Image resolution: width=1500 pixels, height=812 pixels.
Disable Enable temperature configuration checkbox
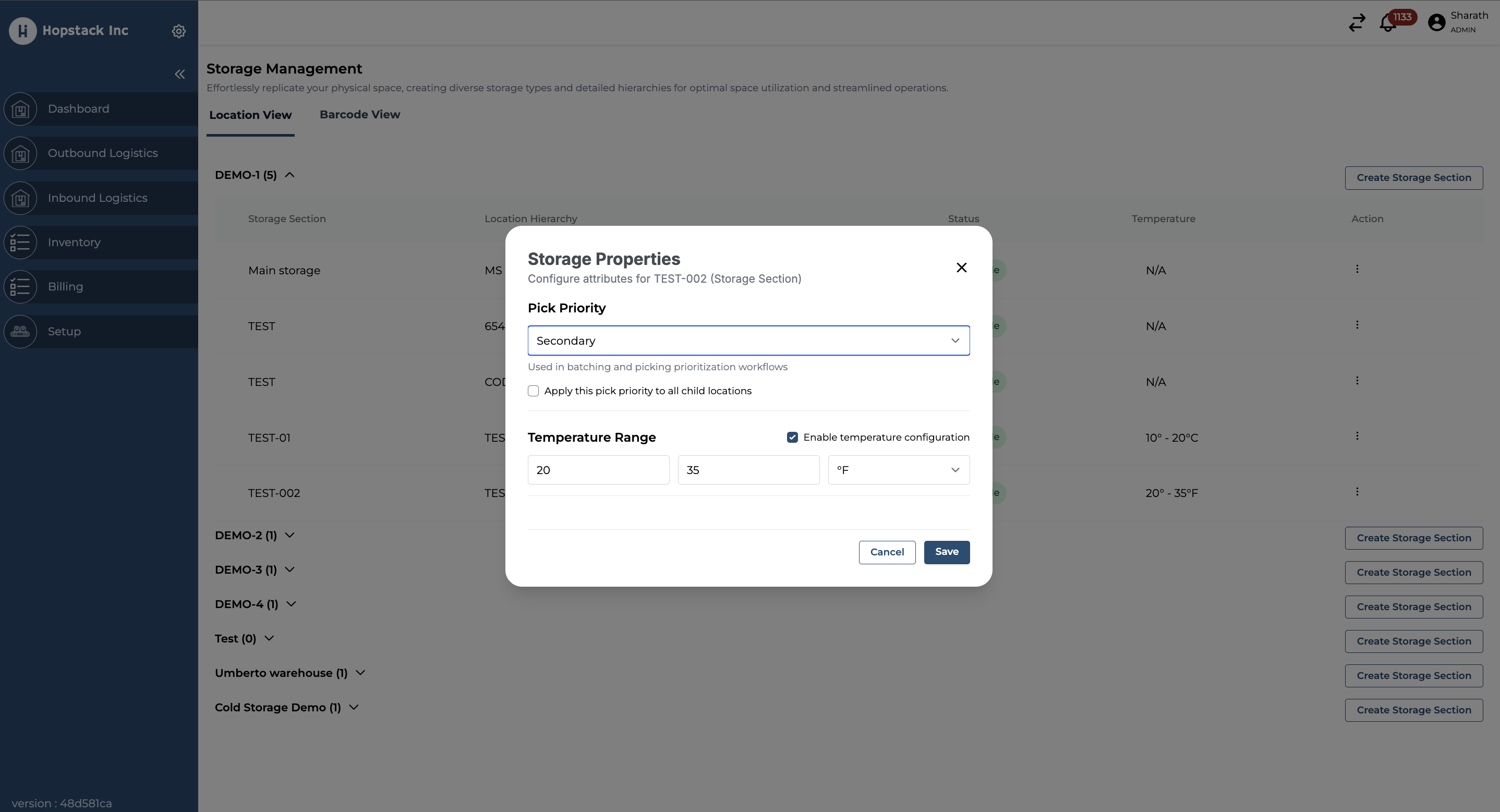tap(792, 437)
